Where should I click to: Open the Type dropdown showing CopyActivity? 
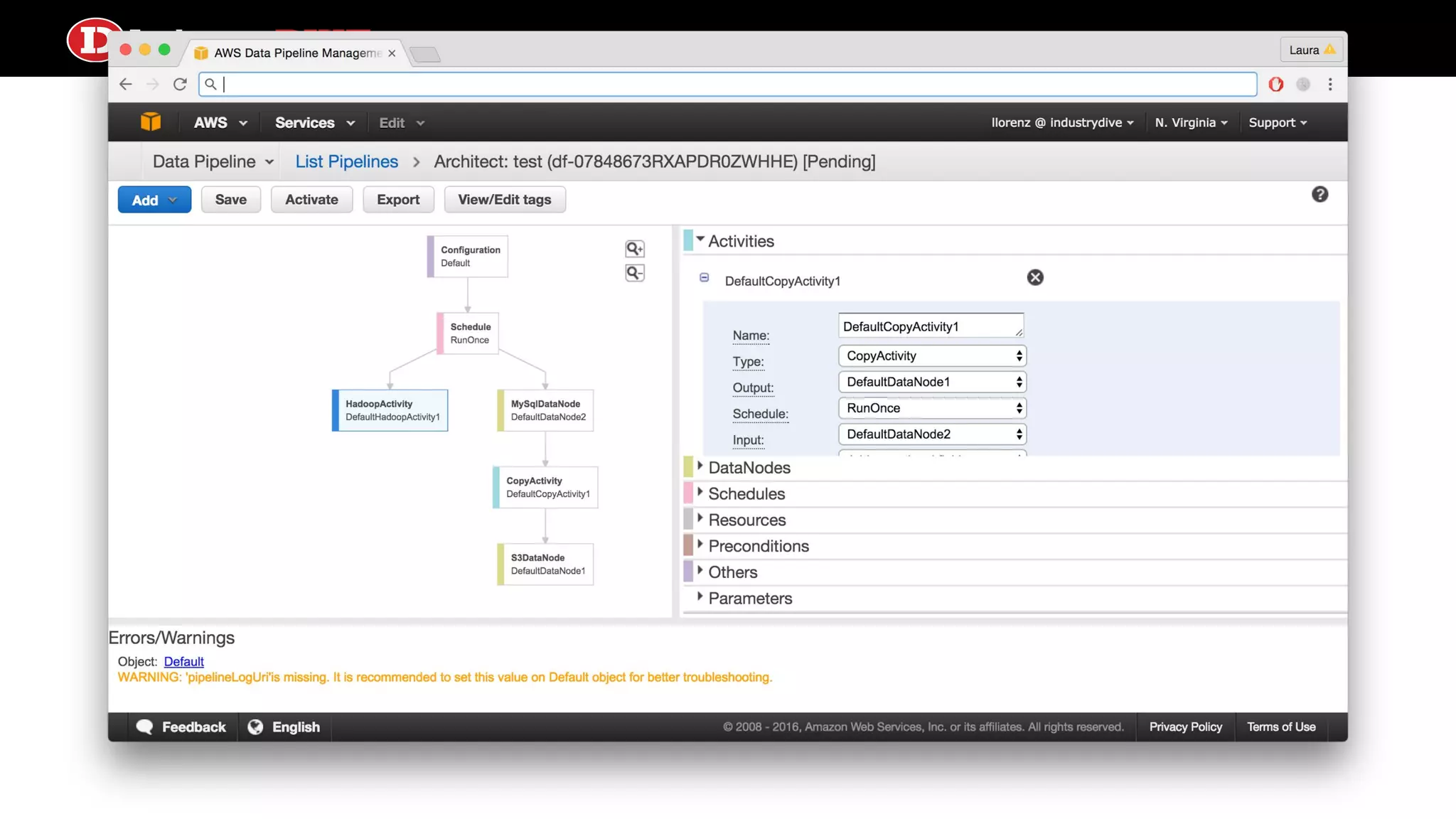pos(932,355)
